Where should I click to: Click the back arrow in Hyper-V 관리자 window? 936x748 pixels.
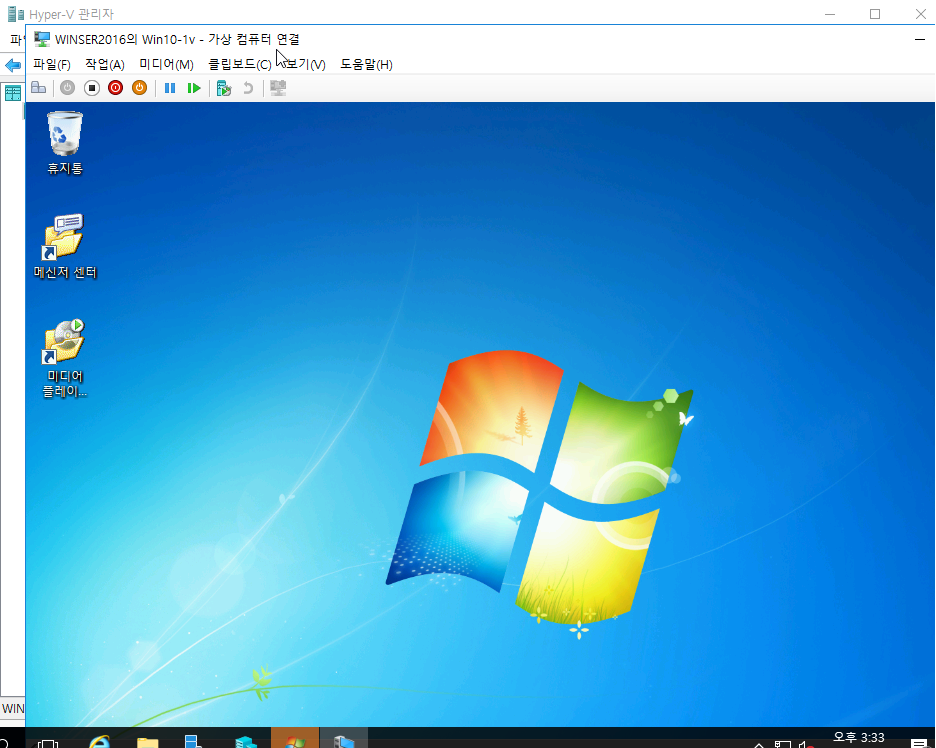pyautogui.click(x=13, y=65)
